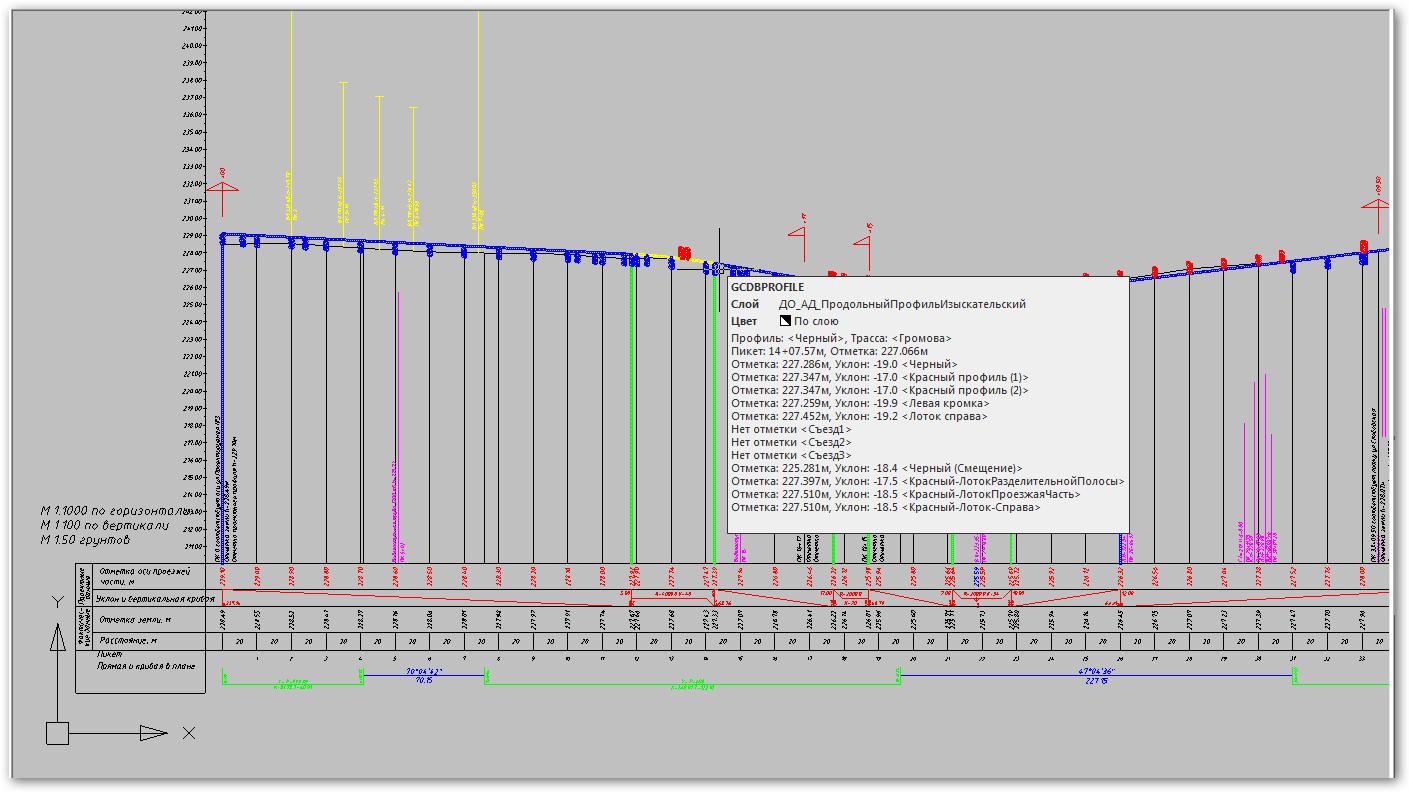Click the crosshair pickbox on the profile line
The height and width of the screenshot is (792, 1409).
[x=718, y=269]
